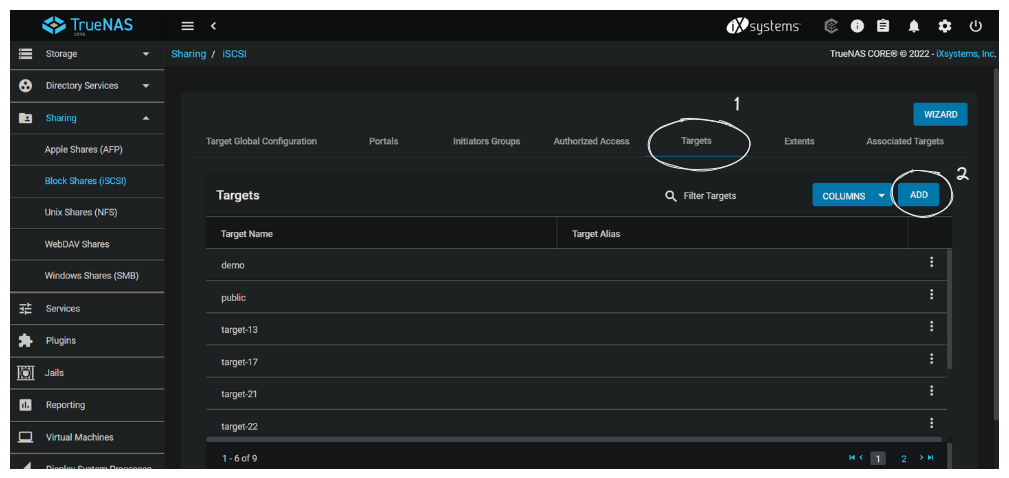Viewport: 1009px width, 478px height.
Task: Switch to the Portals tab
Action: click(384, 142)
